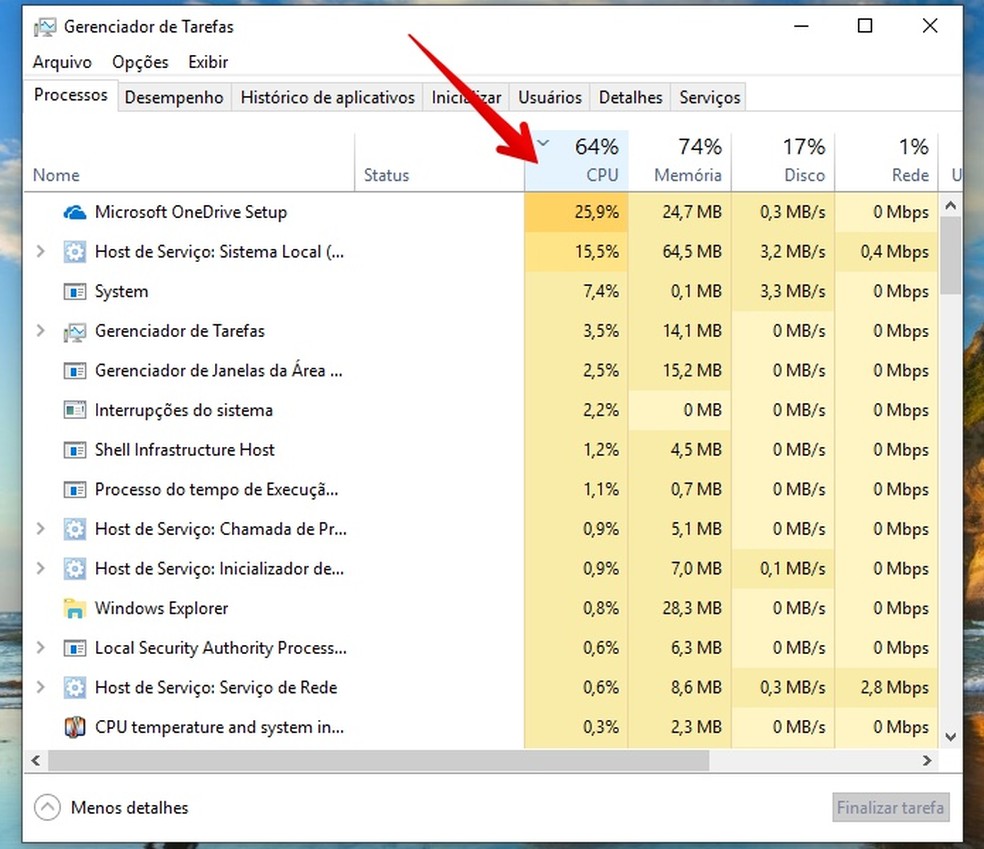The height and width of the screenshot is (849, 984).
Task: Expand Local Security Authority Process row
Action: (x=40, y=648)
